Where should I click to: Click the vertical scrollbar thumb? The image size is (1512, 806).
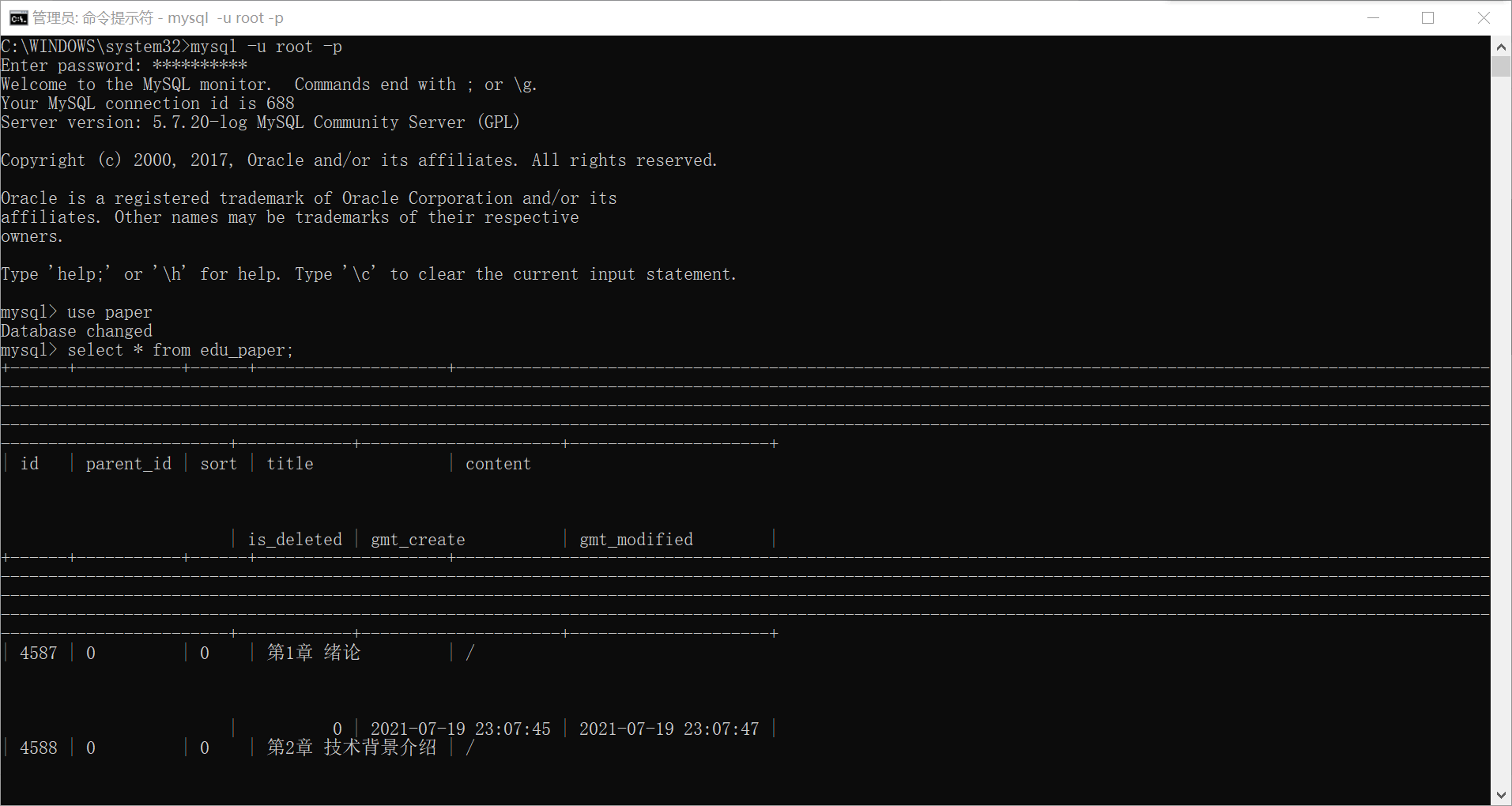(x=1501, y=66)
